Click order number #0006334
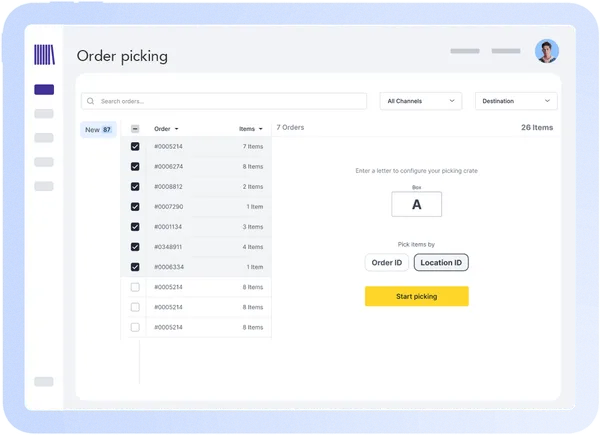The image size is (600, 435). (169, 267)
